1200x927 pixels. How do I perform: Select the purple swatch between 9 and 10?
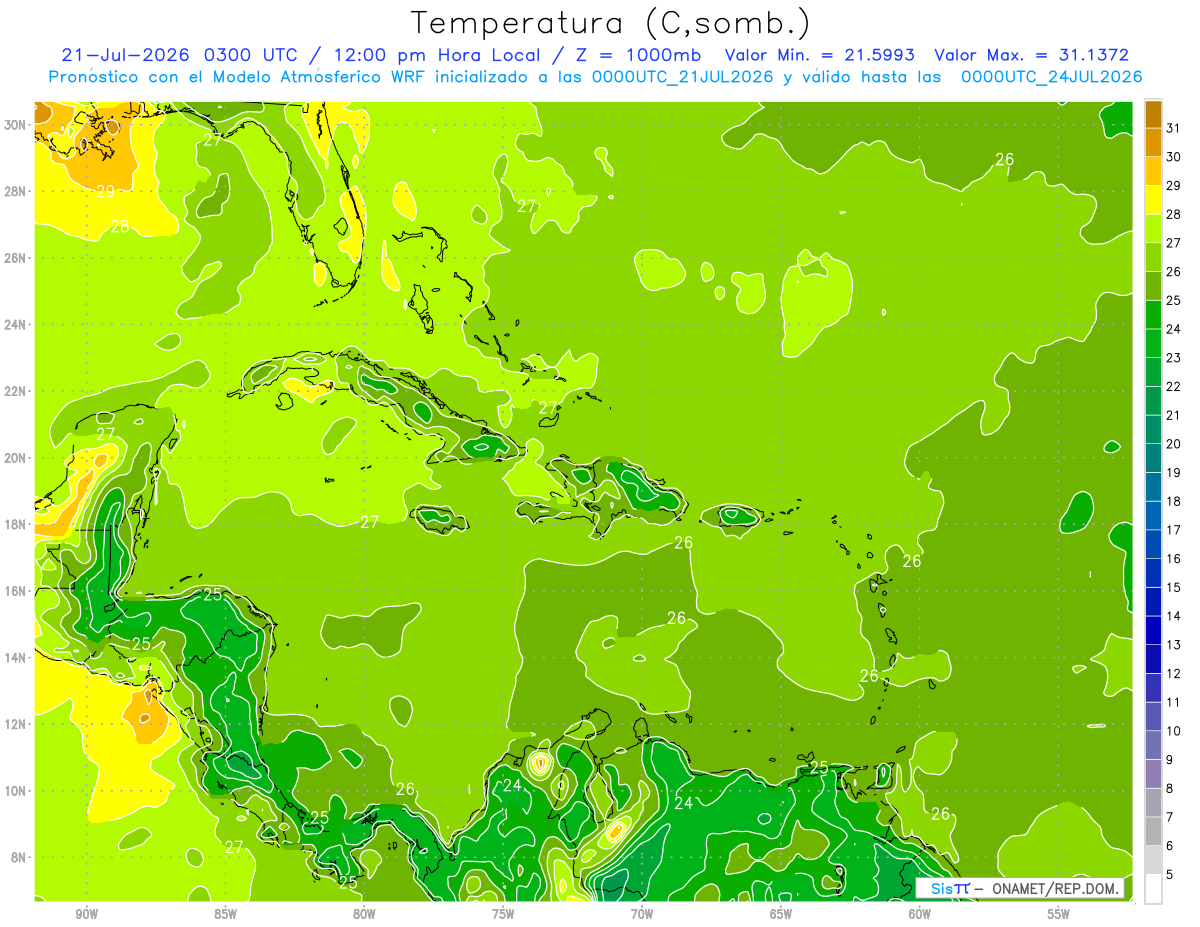coord(1153,745)
